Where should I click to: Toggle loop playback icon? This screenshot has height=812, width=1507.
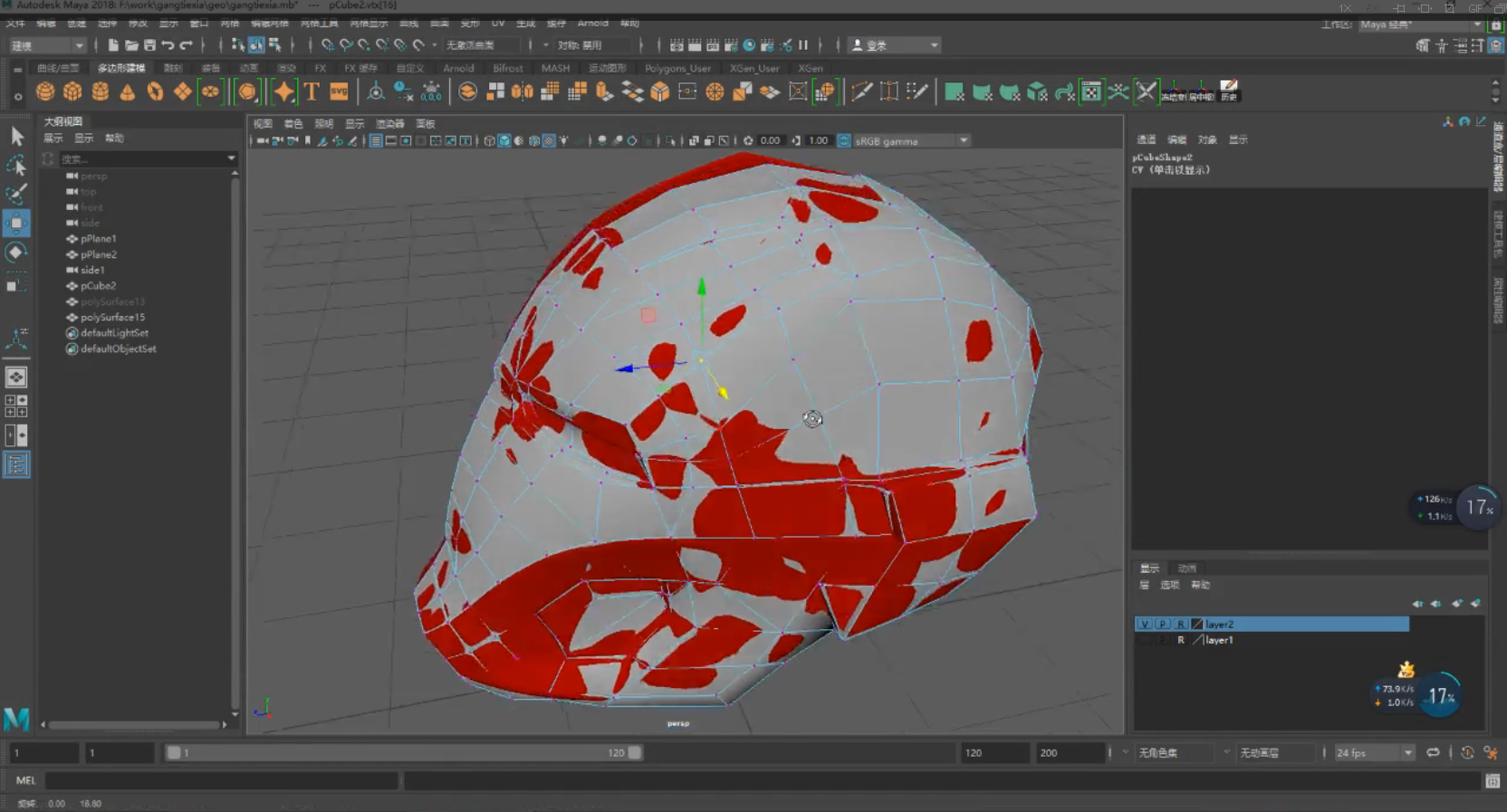coord(1433,752)
